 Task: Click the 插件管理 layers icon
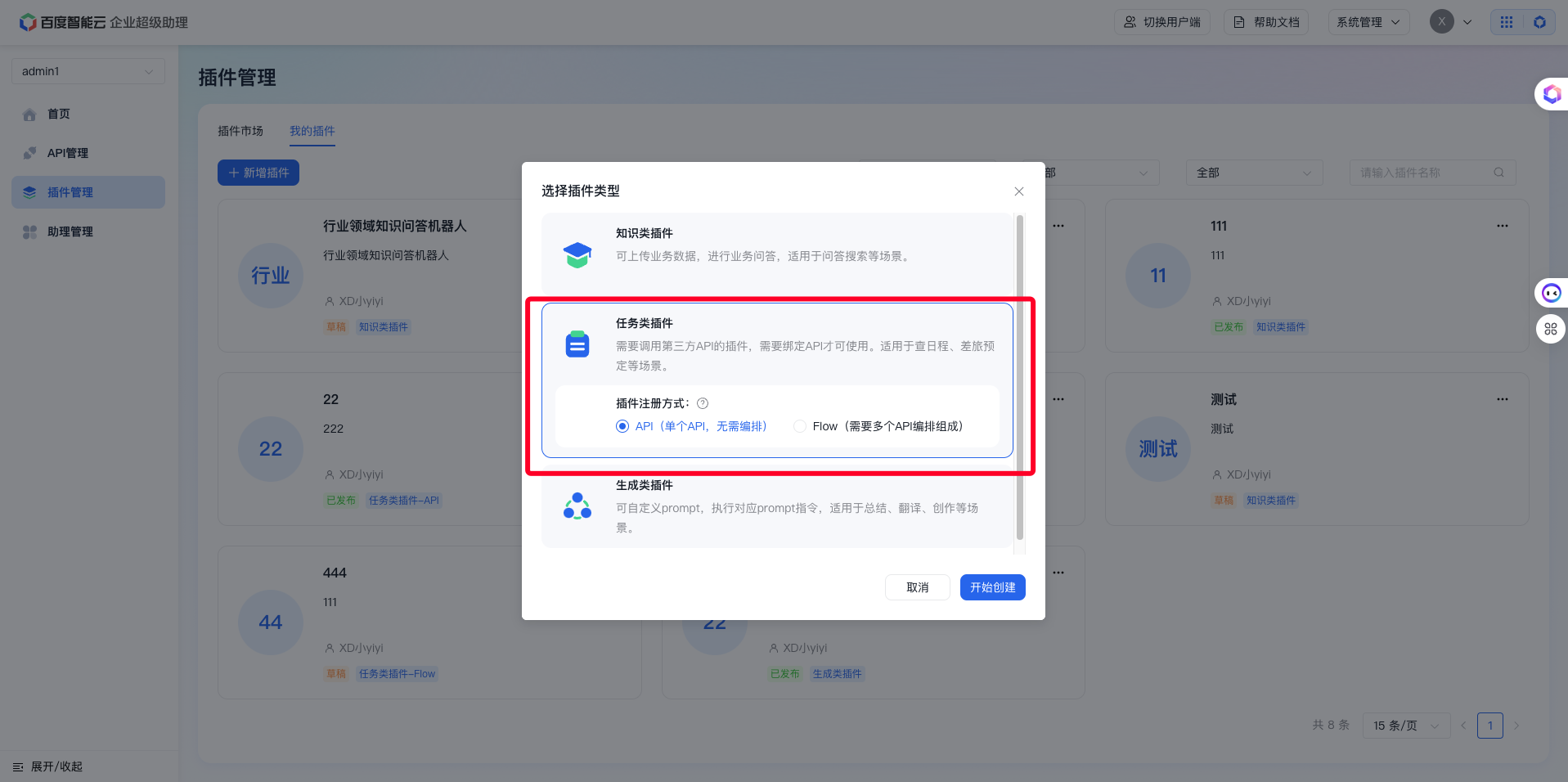(x=29, y=192)
